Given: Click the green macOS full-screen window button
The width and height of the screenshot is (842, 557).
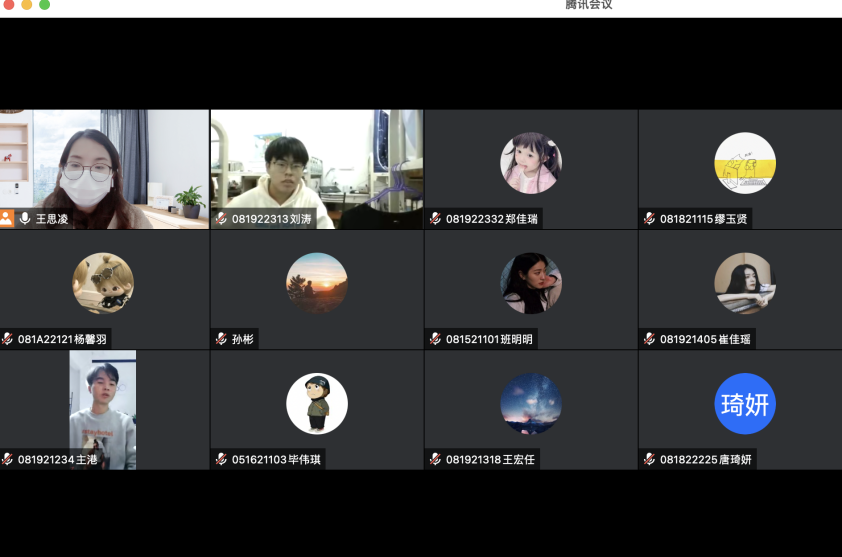Looking at the screenshot, I should [x=44, y=5].
